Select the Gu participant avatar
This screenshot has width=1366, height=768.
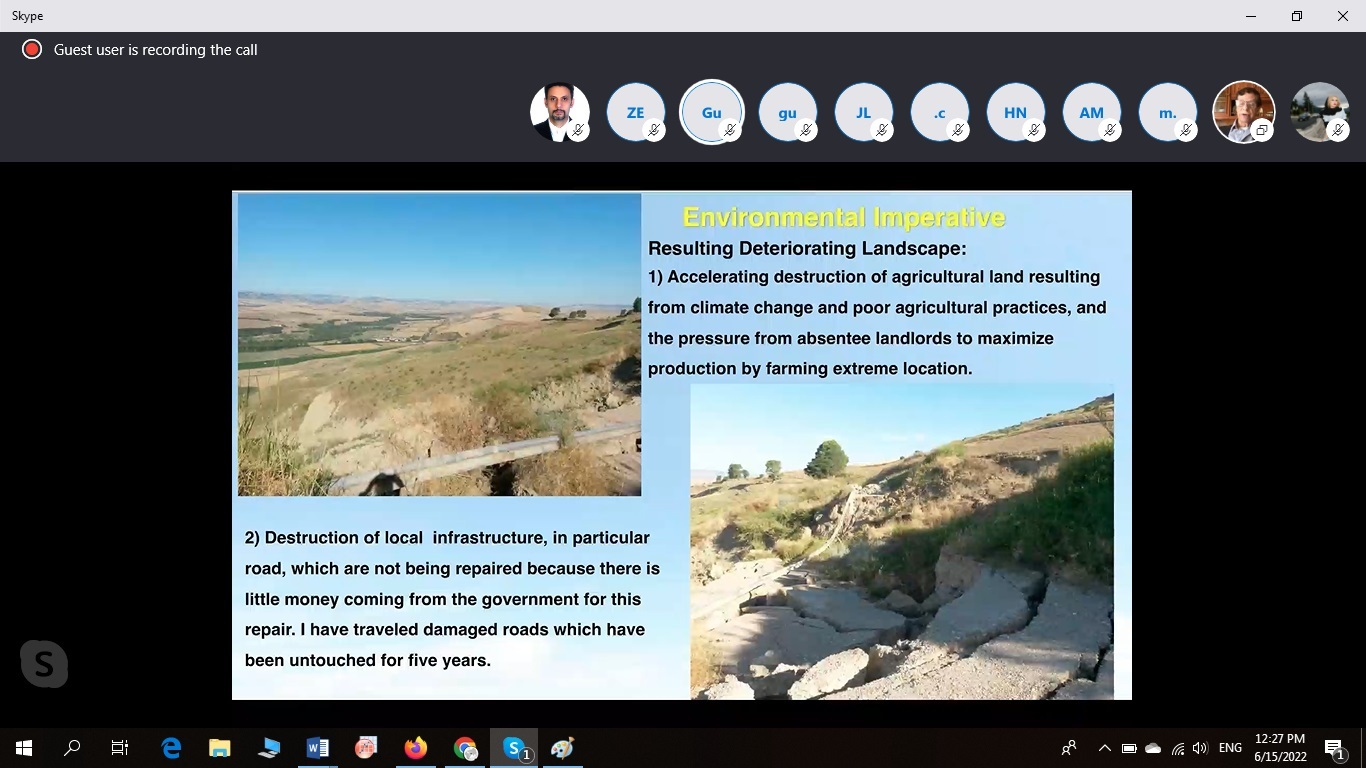tap(712, 112)
